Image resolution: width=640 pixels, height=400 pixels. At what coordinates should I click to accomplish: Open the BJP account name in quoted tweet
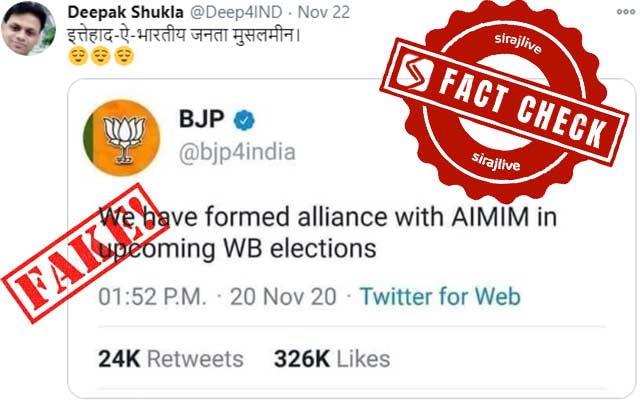click(x=202, y=119)
